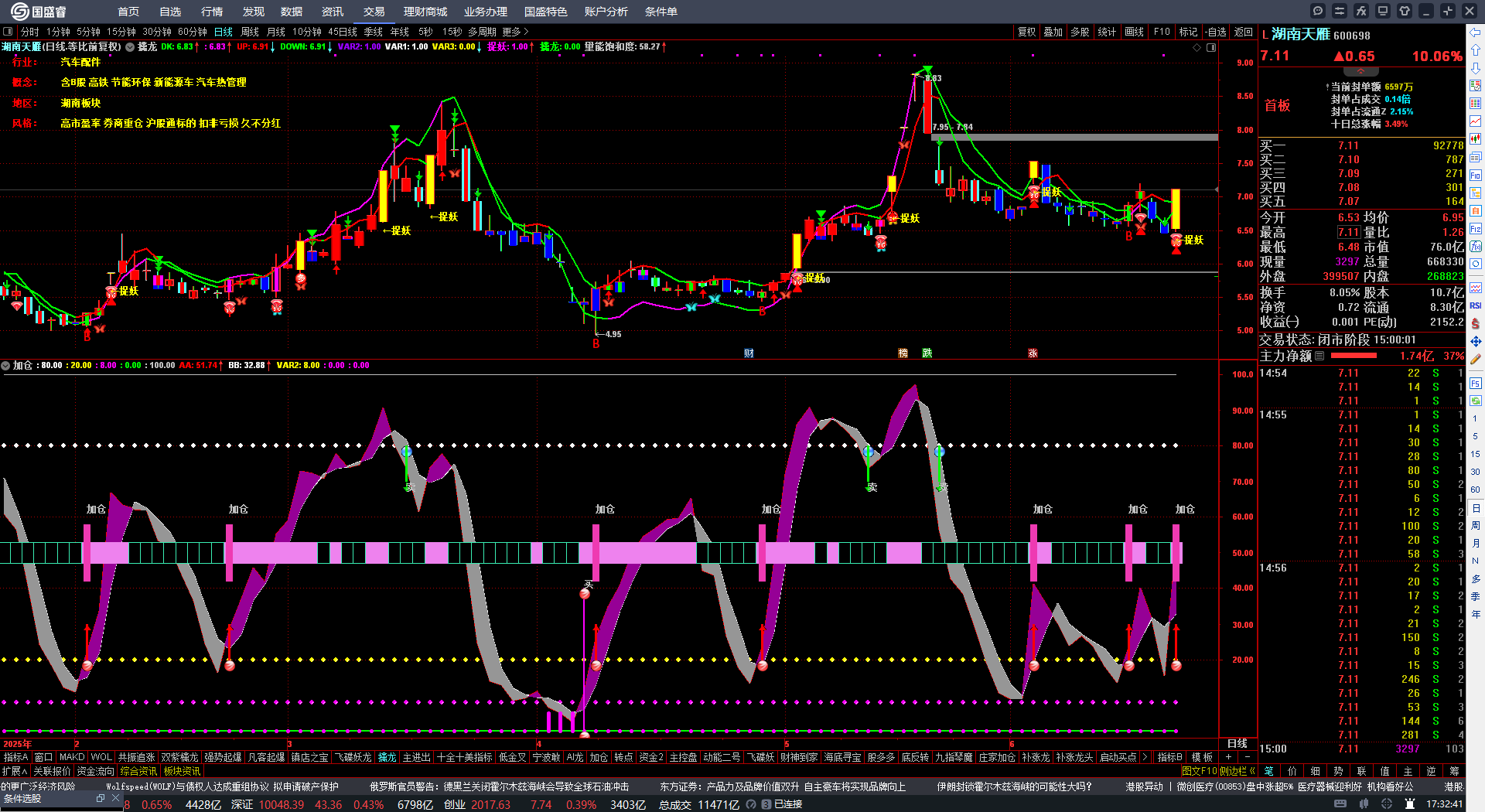Click the minus zoom button near 模板
Viewport: 1485px width, 812px height.
[1247, 757]
